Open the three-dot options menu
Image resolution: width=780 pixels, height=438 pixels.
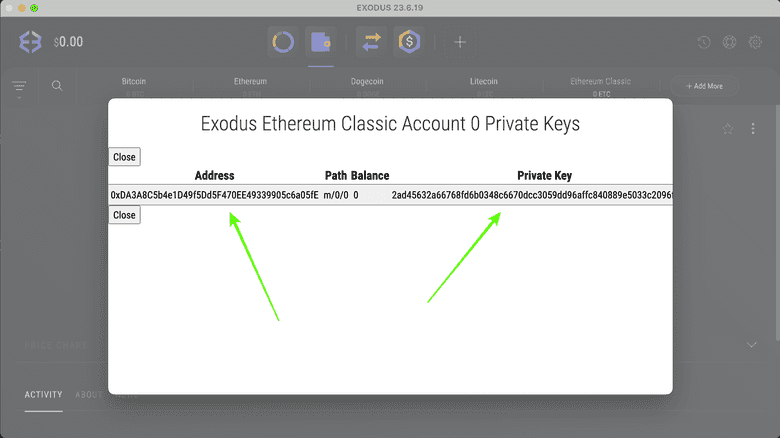coord(753,129)
